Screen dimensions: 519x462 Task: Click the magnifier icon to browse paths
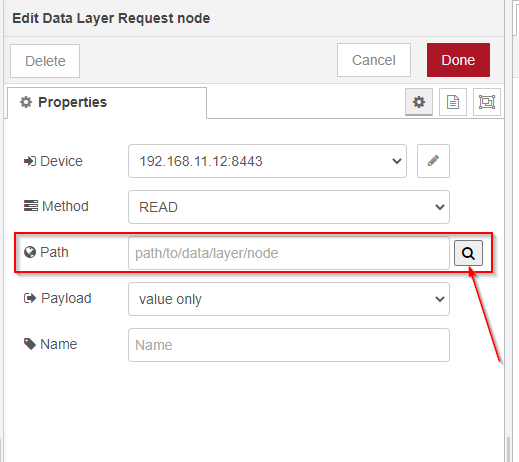pos(468,253)
